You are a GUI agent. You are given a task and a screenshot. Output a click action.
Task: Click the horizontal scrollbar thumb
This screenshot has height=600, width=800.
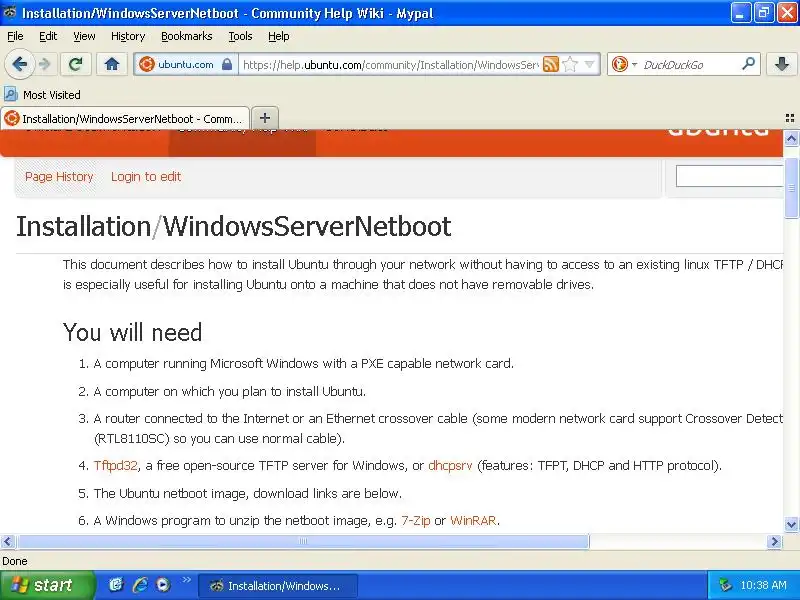pos(303,541)
